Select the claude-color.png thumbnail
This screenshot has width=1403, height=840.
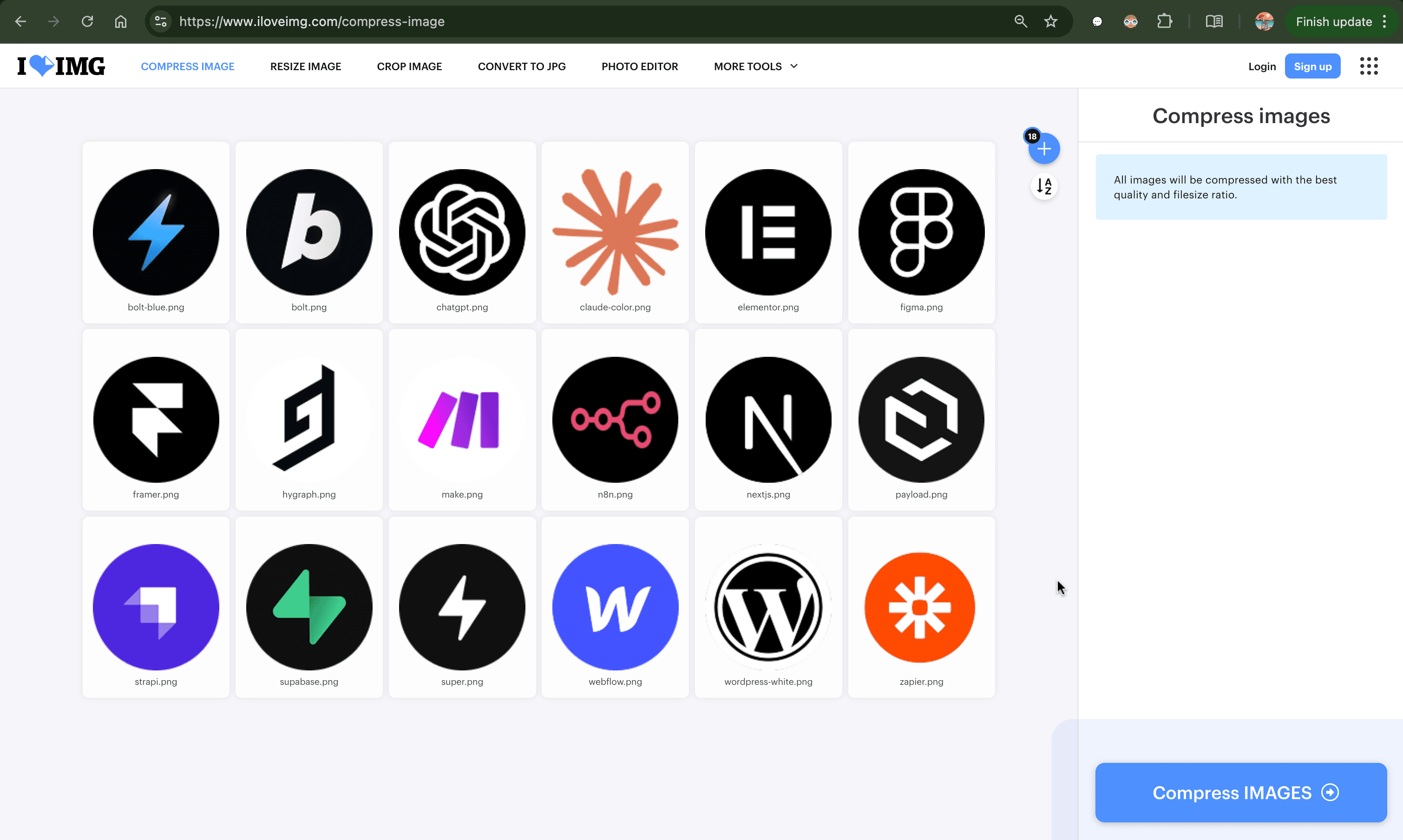tap(615, 232)
